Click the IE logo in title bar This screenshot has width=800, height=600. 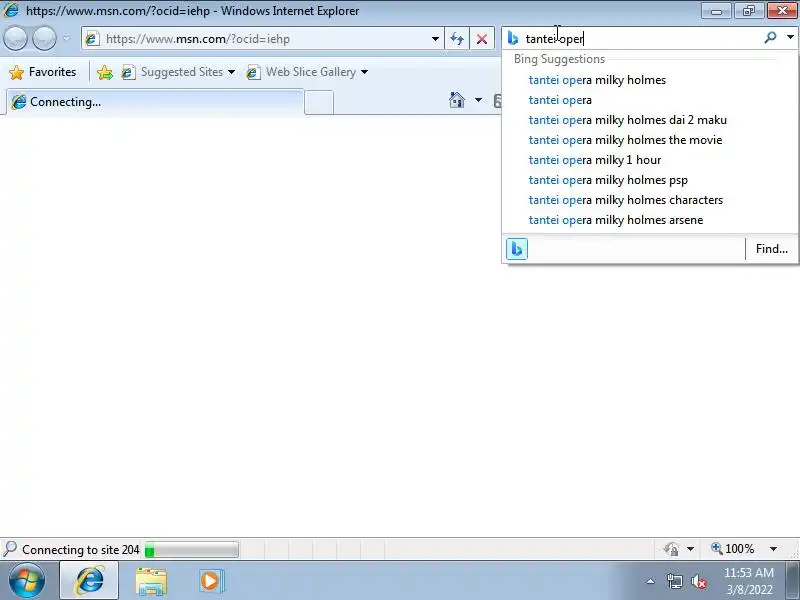(x=11, y=10)
